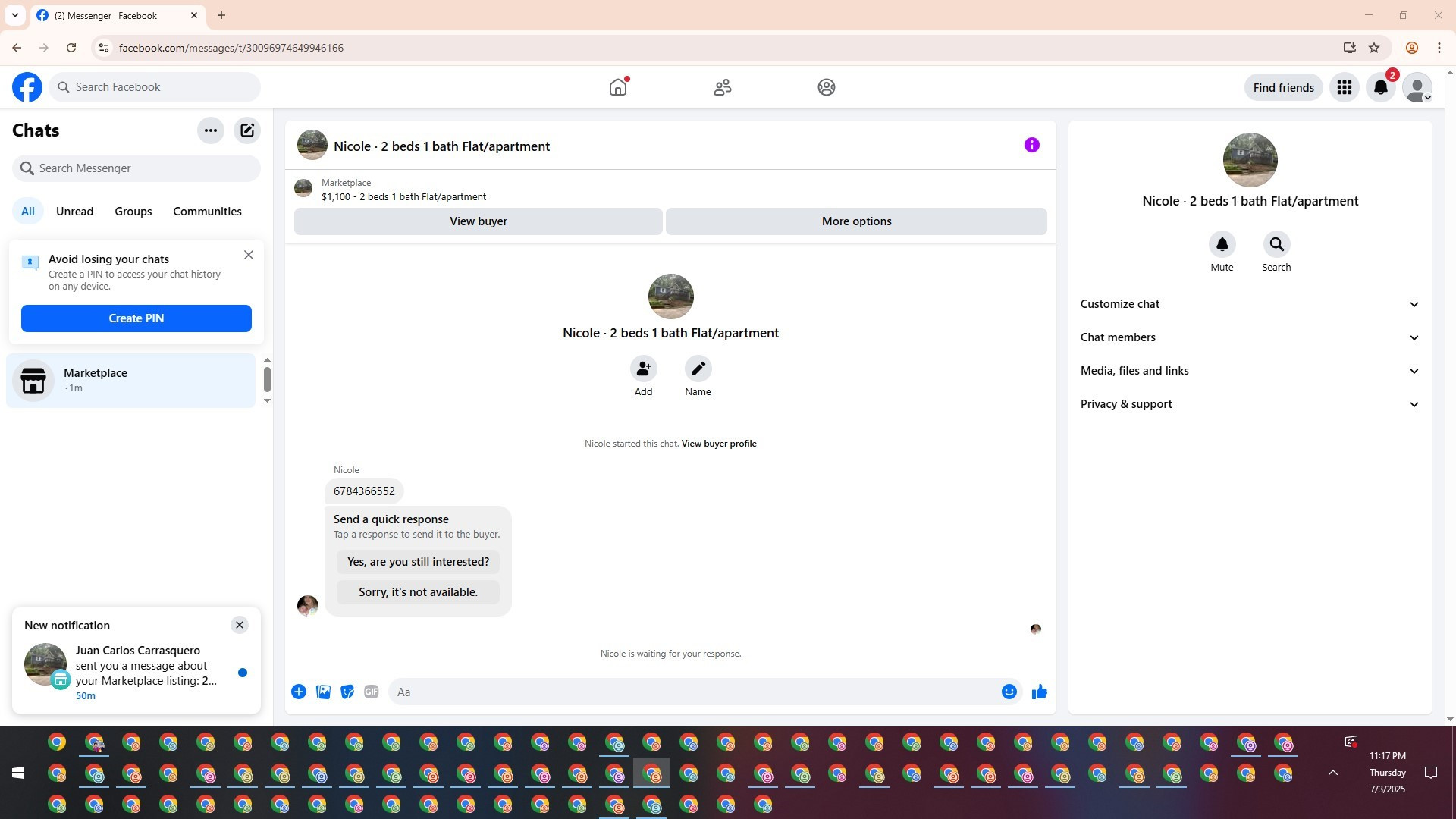Choose a sticker icon in composer
This screenshot has width=1456, height=819.
pos(347,692)
